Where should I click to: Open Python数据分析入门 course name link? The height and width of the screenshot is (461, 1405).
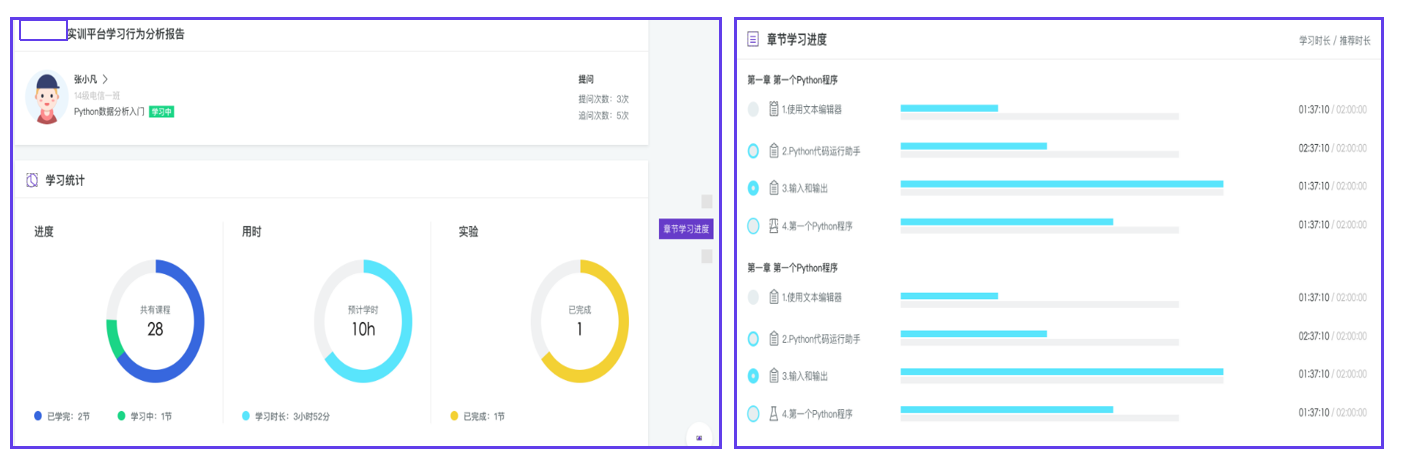[x=109, y=112]
